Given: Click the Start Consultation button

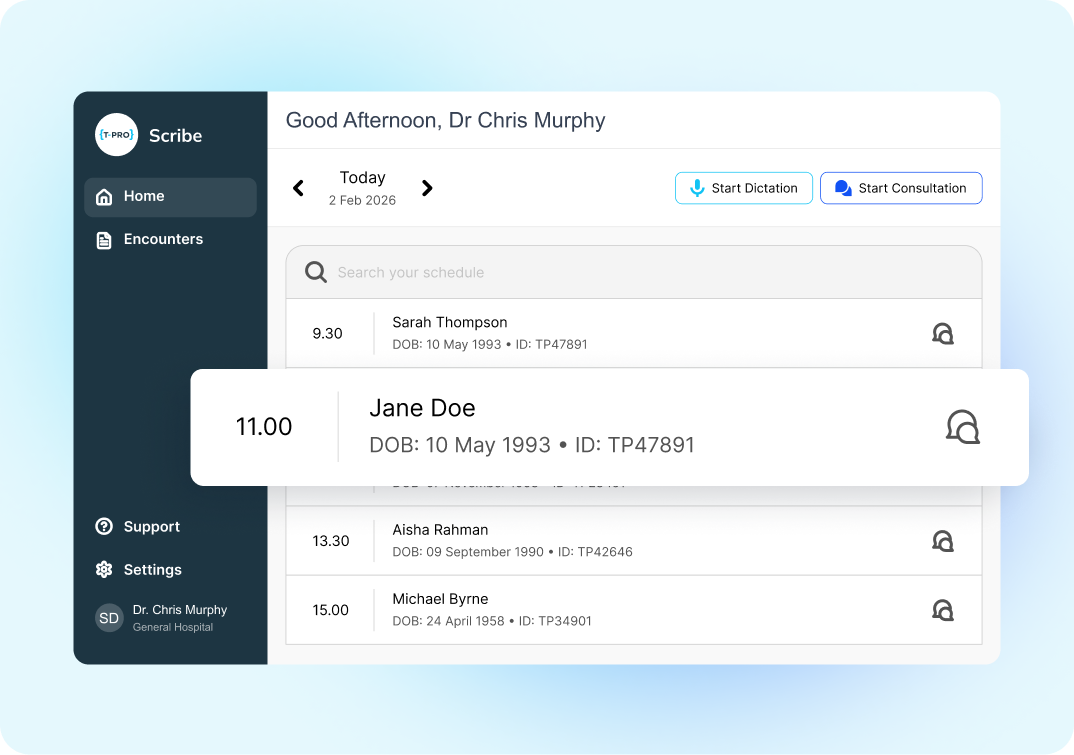Looking at the screenshot, I should pyautogui.click(x=901, y=188).
